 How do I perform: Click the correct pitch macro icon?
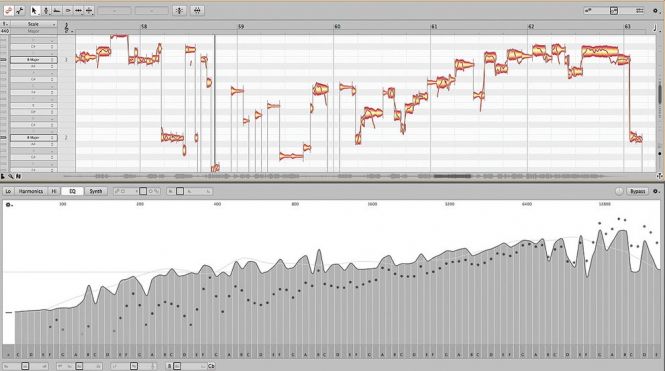(x=179, y=11)
